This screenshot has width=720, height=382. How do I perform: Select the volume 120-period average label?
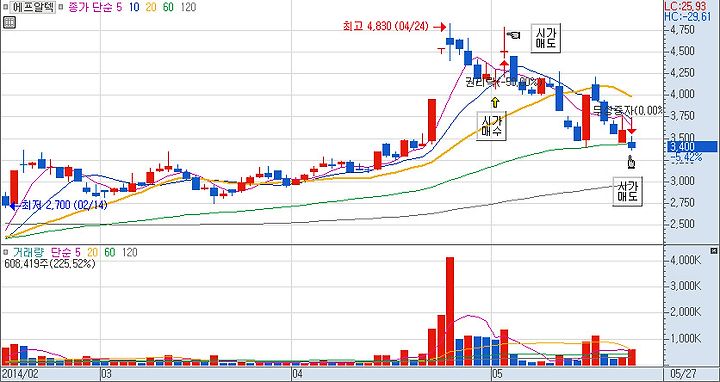tap(130, 252)
